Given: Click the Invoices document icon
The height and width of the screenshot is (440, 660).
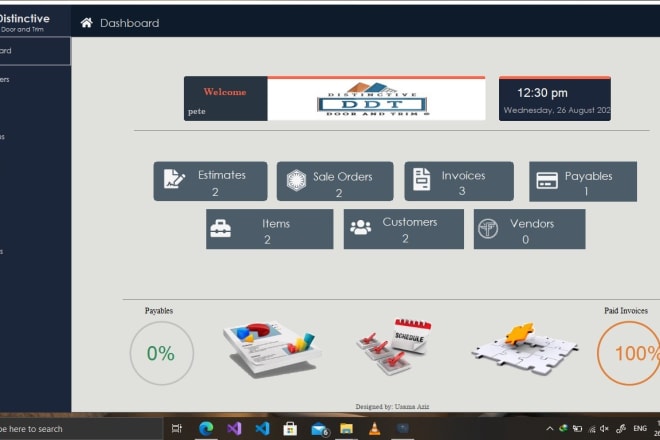Looking at the screenshot, I should pos(421,179).
